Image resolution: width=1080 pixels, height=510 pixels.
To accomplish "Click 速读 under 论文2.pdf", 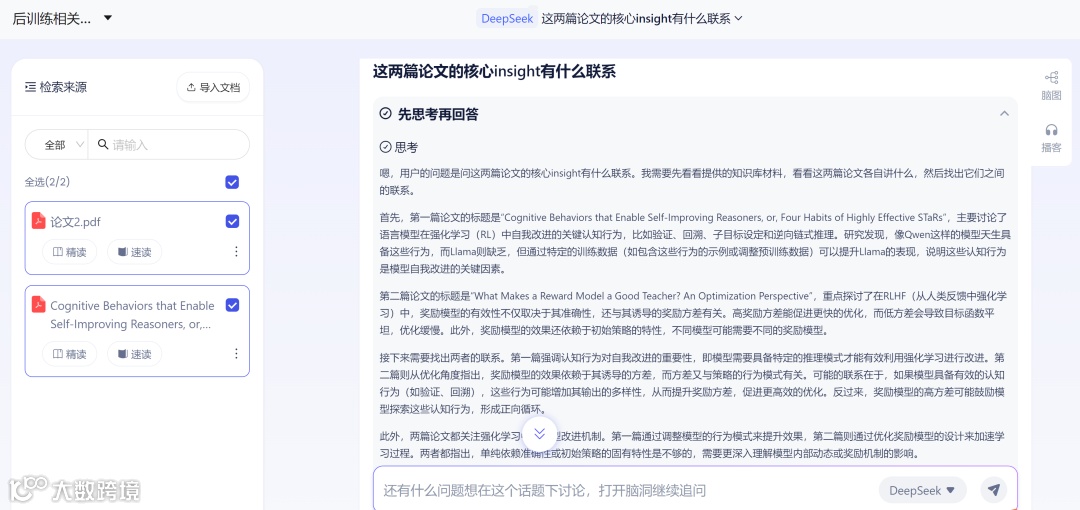I will (134, 252).
